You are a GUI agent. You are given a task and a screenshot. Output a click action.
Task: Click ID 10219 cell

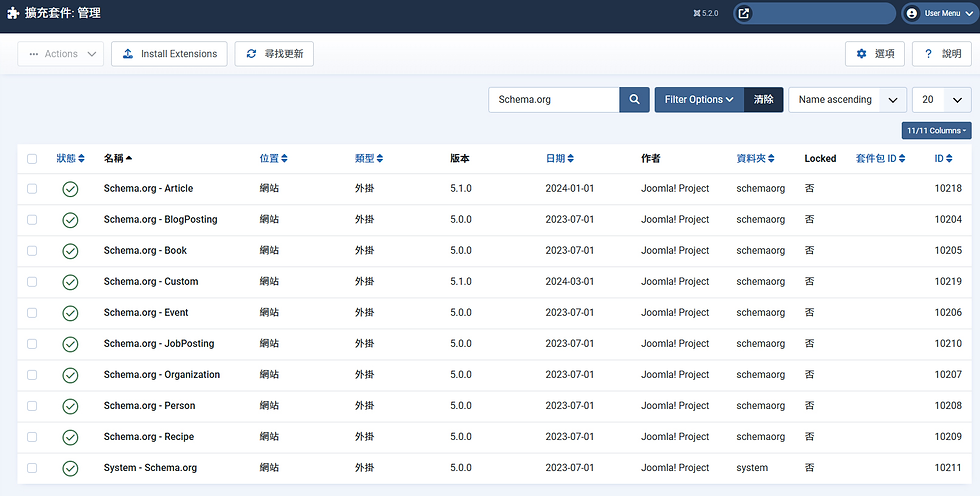[x=948, y=282]
